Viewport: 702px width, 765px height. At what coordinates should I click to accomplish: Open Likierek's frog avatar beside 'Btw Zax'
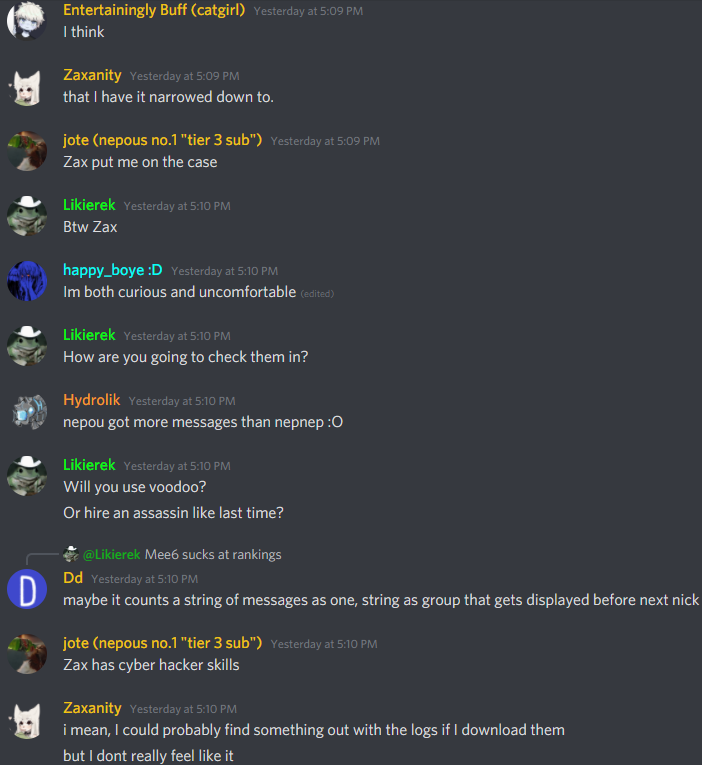(27, 216)
